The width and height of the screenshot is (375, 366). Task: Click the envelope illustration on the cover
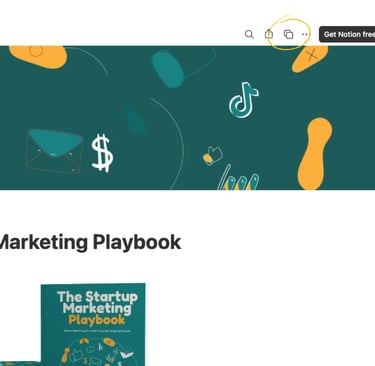coord(54,152)
